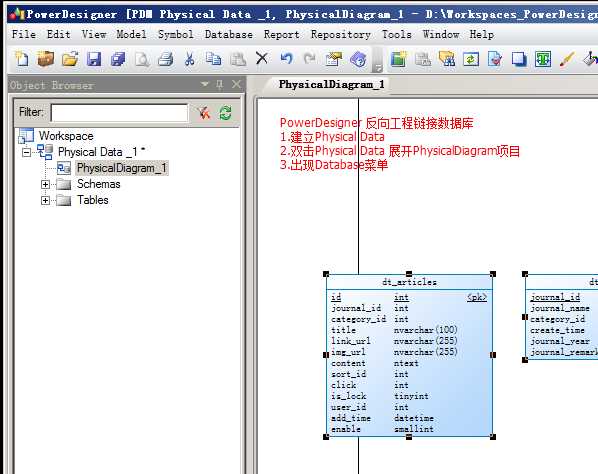Close the Object Browser panel
598x474 pixels.
pos(236,84)
